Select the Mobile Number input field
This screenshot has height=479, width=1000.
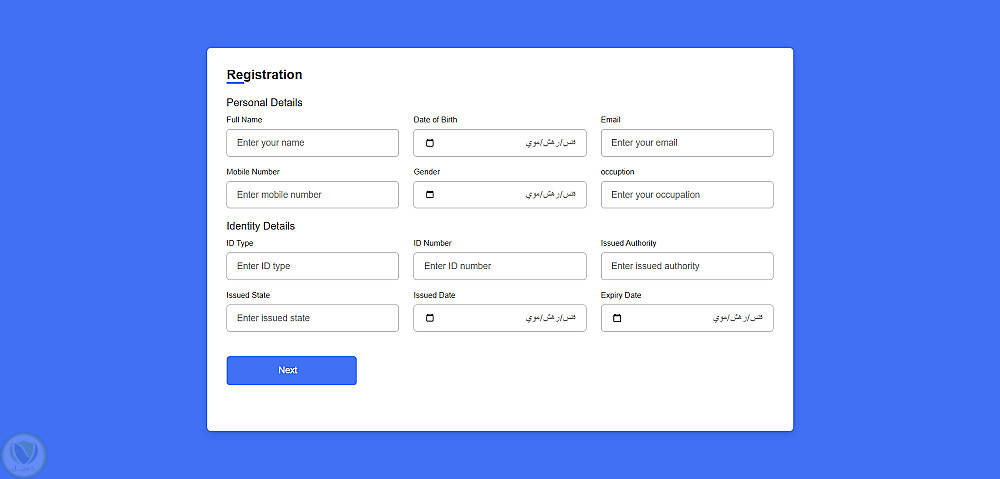tap(312, 195)
